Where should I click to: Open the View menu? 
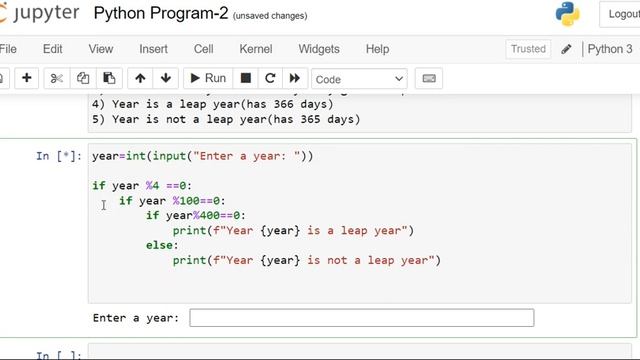[x=101, y=49]
